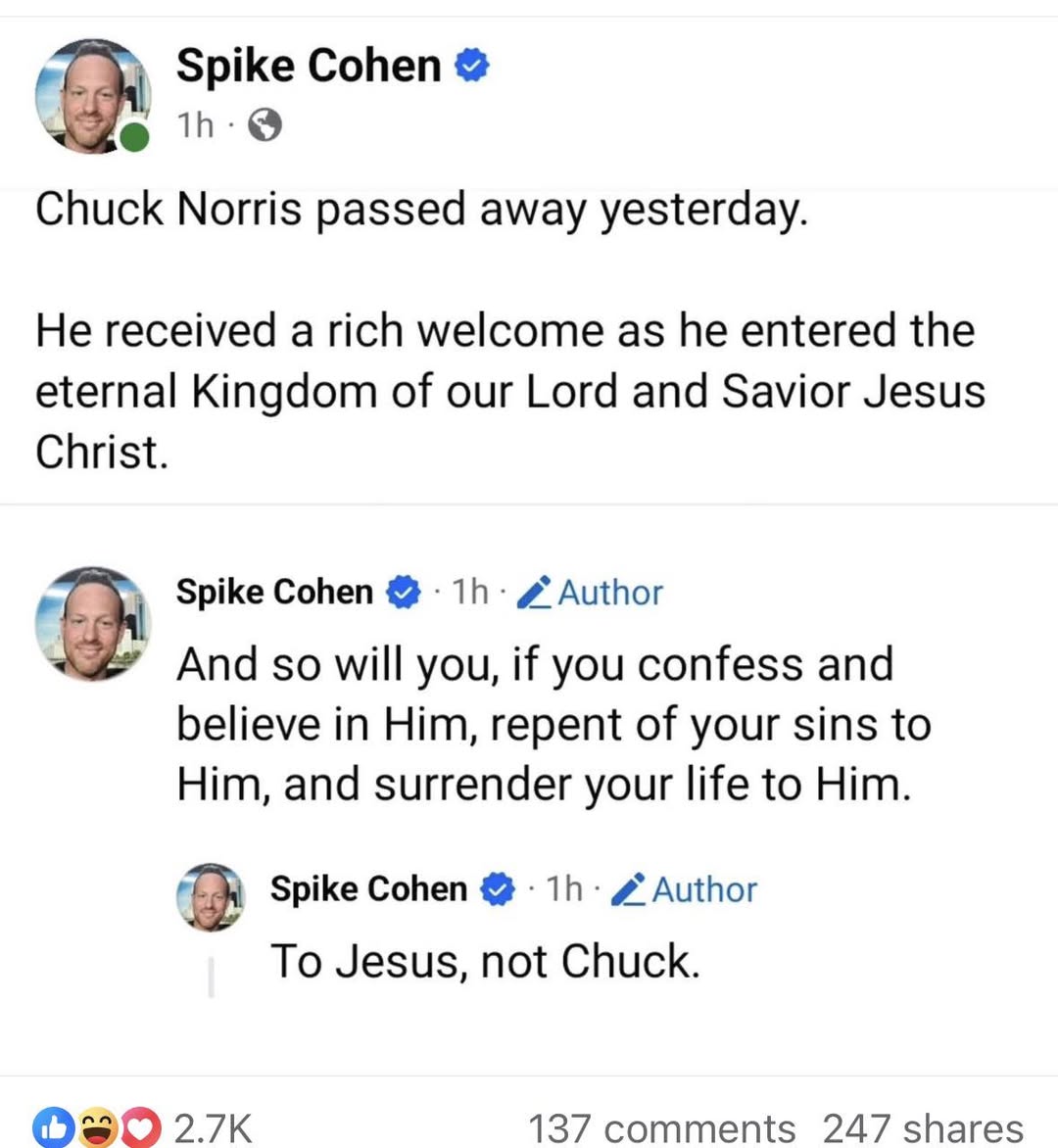Click pencil Author icon in the reply

click(626, 889)
